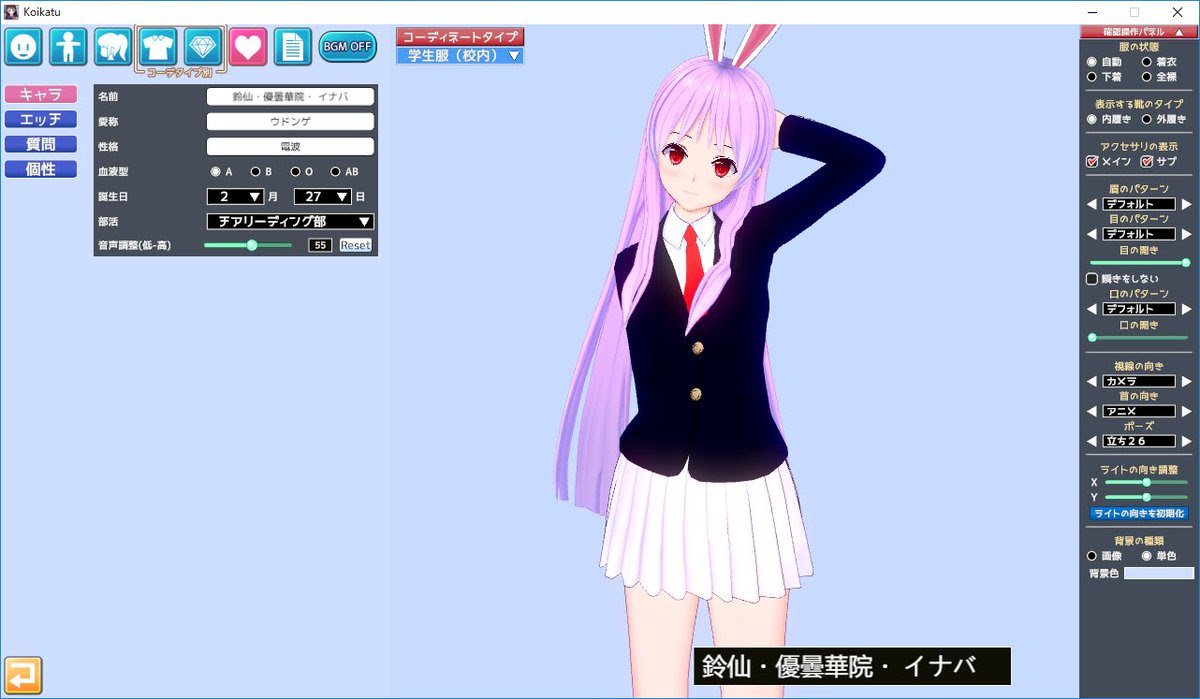The width and height of the screenshot is (1200, 699).
Task: Open the 学生服（校内）coordinate dropdown
Action: tap(460, 55)
